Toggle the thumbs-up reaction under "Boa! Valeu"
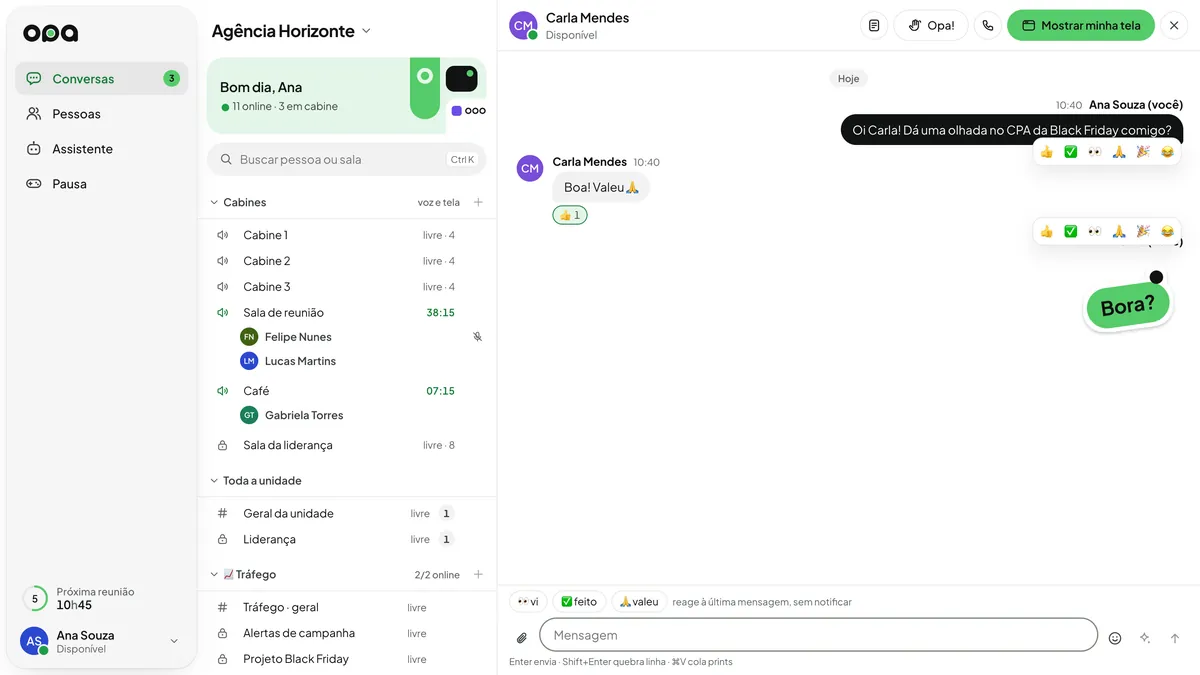1200x675 pixels. coord(570,215)
